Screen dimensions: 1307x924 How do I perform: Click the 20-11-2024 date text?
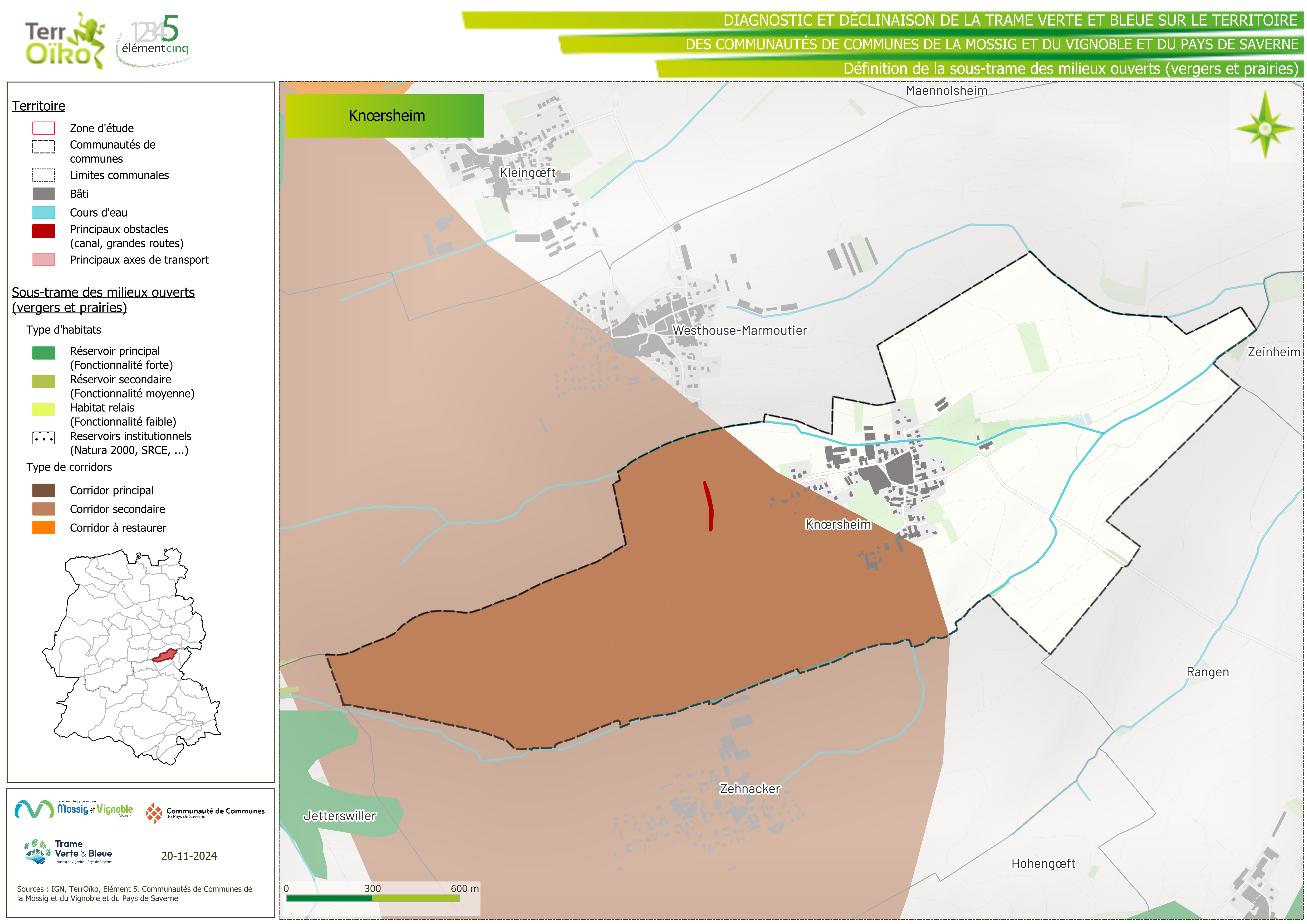188,856
